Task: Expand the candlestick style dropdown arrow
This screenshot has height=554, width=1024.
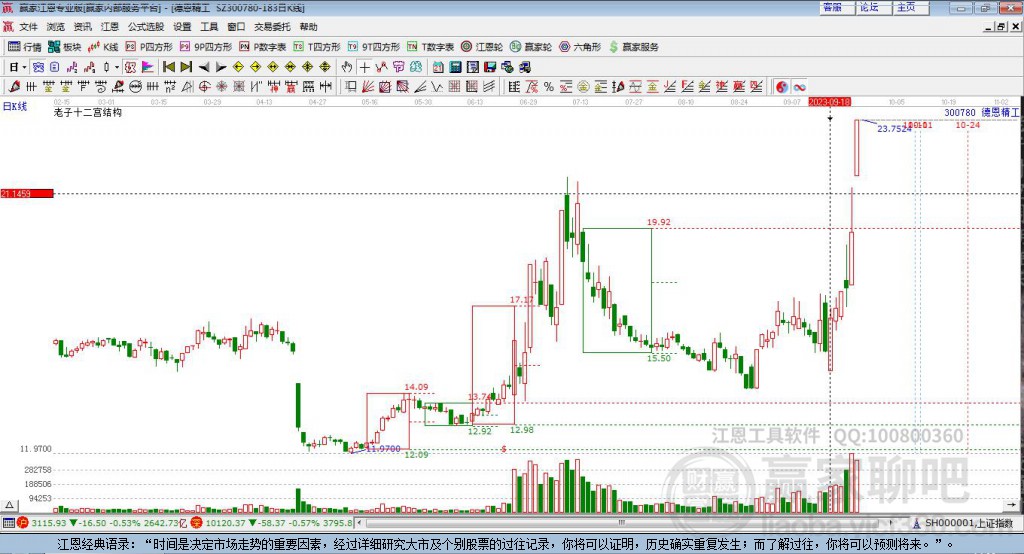Action: point(117,67)
